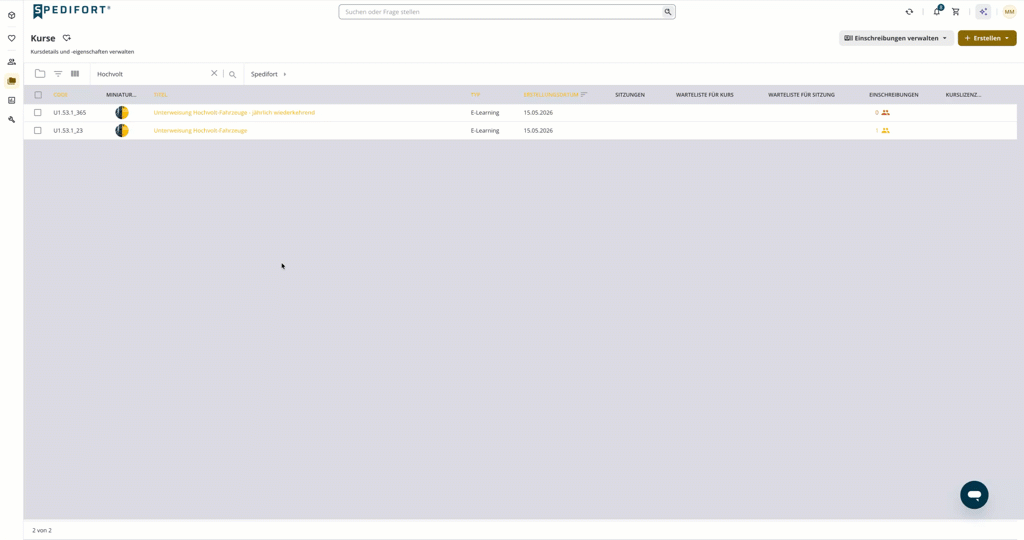Image resolution: width=1024 pixels, height=540 pixels.
Task: Favorite the Kurse page with heart icon
Action: 67,38
